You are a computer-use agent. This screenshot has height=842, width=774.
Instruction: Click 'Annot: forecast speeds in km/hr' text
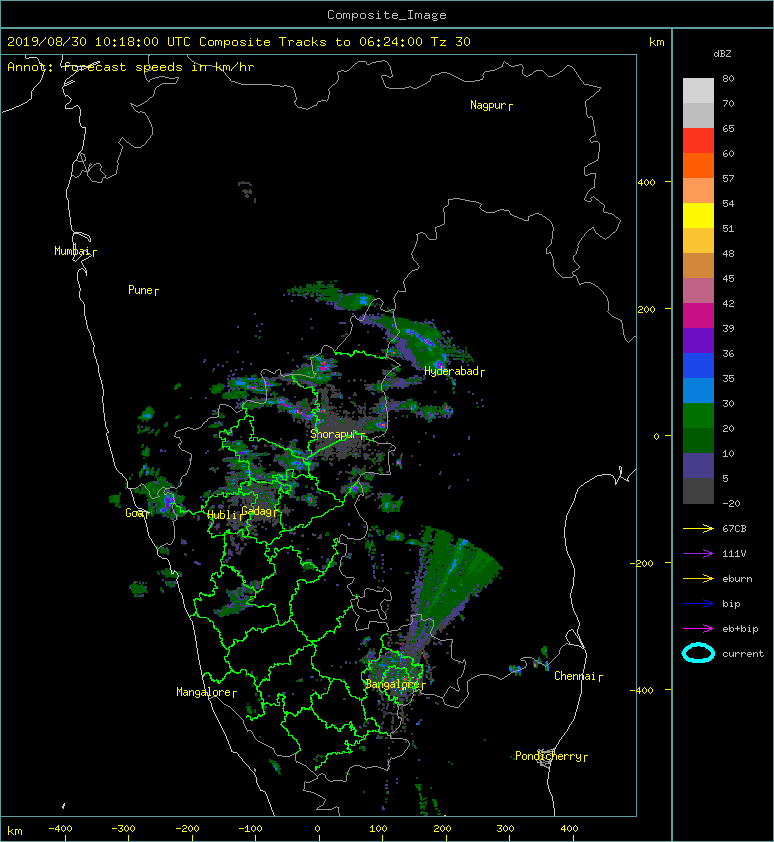(131, 67)
